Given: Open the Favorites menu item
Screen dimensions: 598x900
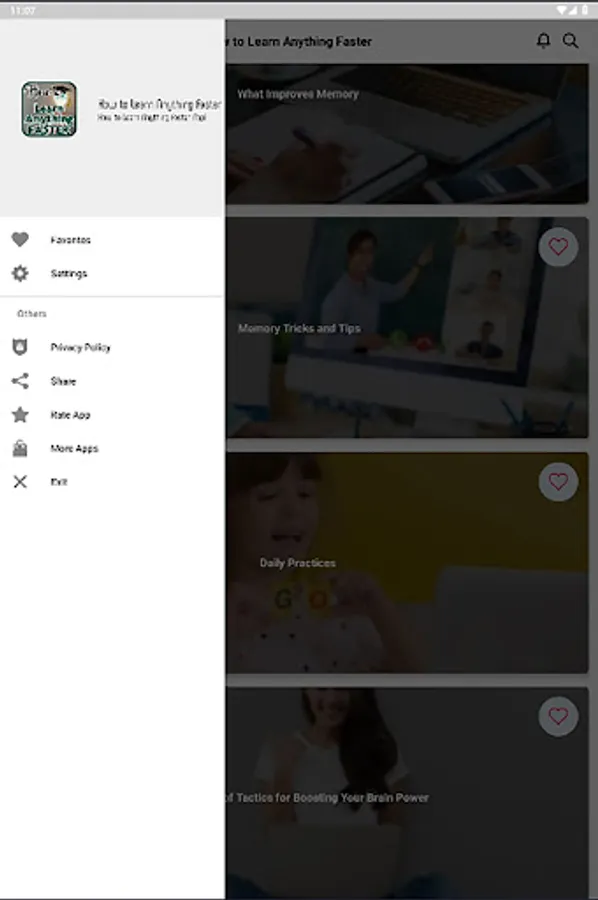Looking at the screenshot, I should pos(112,240).
